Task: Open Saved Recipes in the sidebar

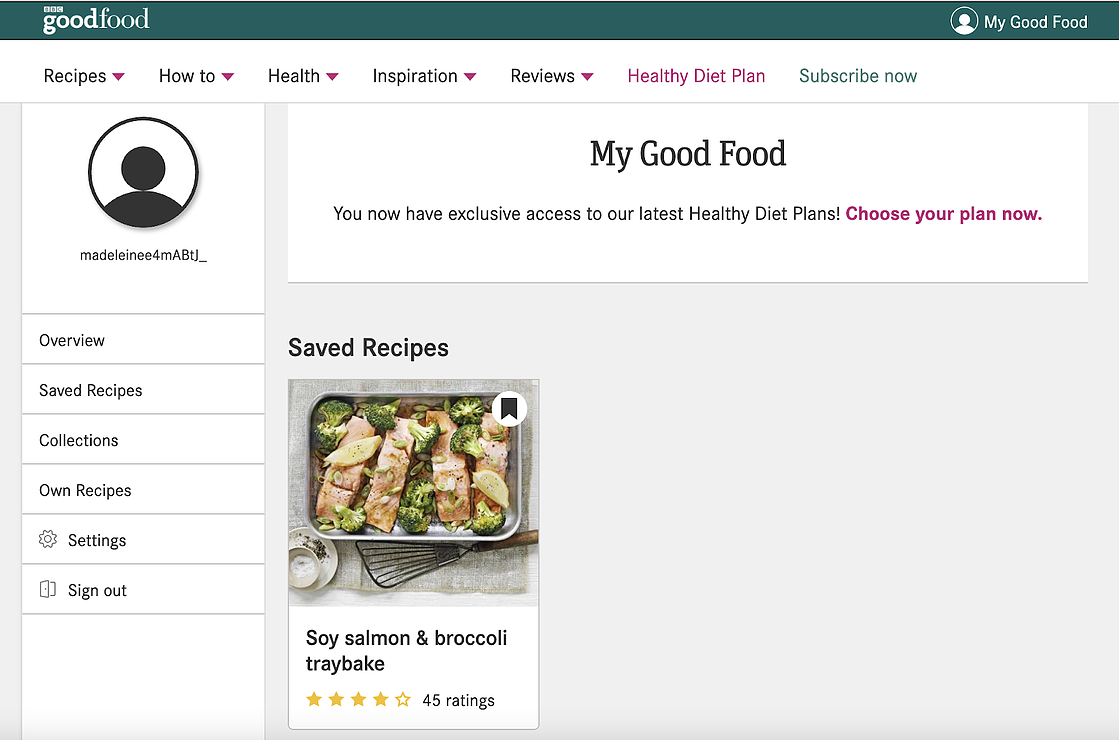Action: click(x=143, y=390)
